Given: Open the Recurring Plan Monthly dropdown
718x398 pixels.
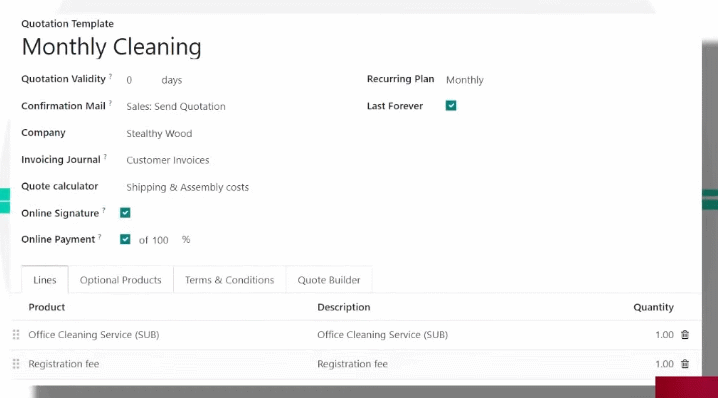Looking at the screenshot, I should point(465,80).
